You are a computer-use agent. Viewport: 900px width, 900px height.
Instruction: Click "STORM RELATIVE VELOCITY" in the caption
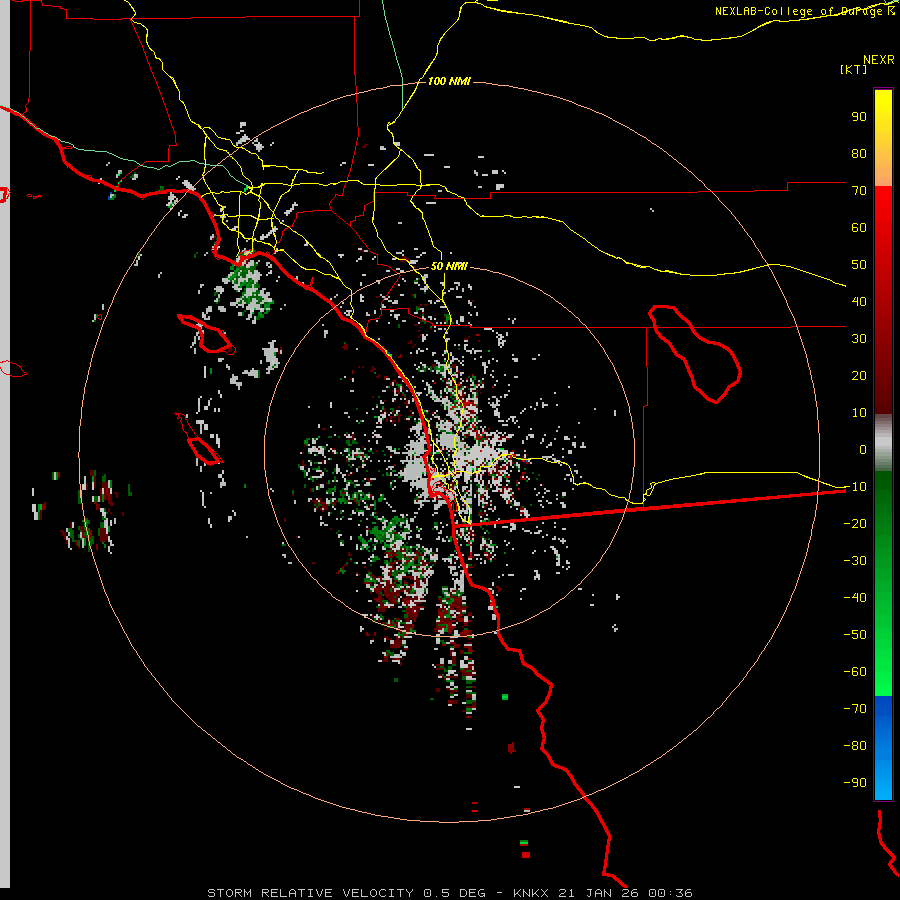click(x=311, y=893)
